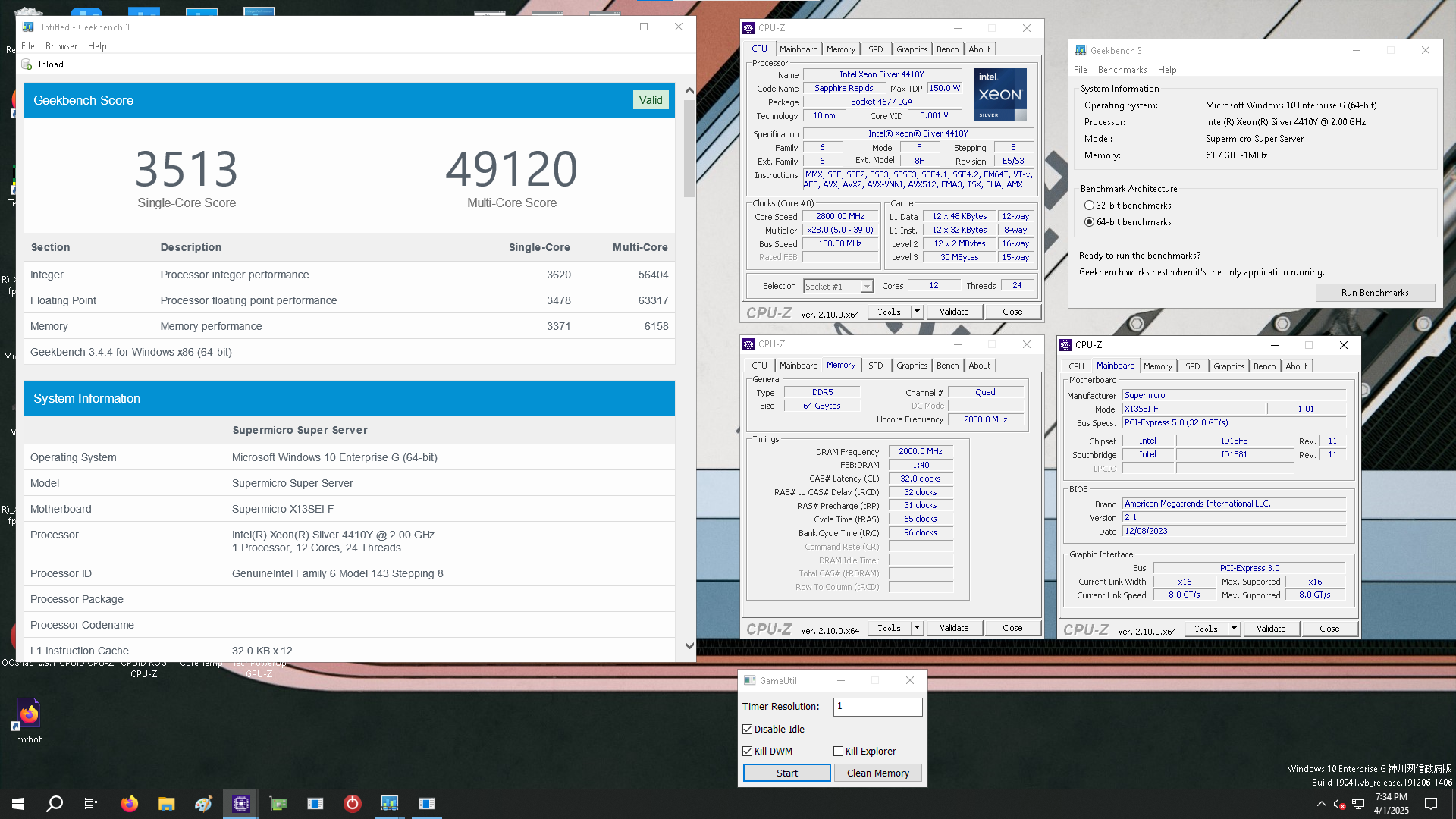This screenshot has height=819, width=1456.
Task: Click the Motherboard Supermicro X13SEI-F row
Action: (349, 510)
